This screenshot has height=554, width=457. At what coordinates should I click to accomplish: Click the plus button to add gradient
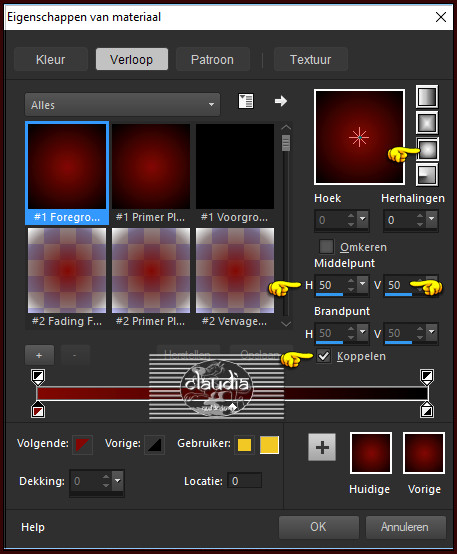tap(39, 355)
